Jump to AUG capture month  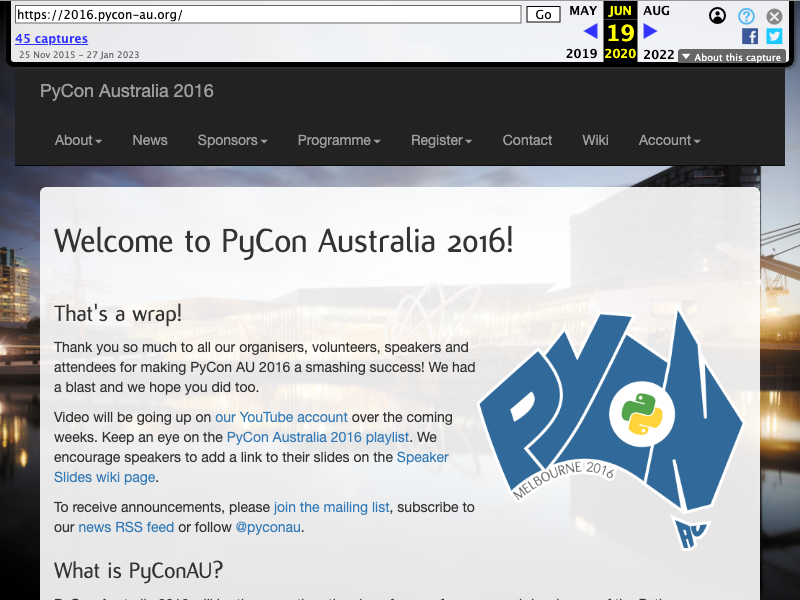tap(656, 11)
